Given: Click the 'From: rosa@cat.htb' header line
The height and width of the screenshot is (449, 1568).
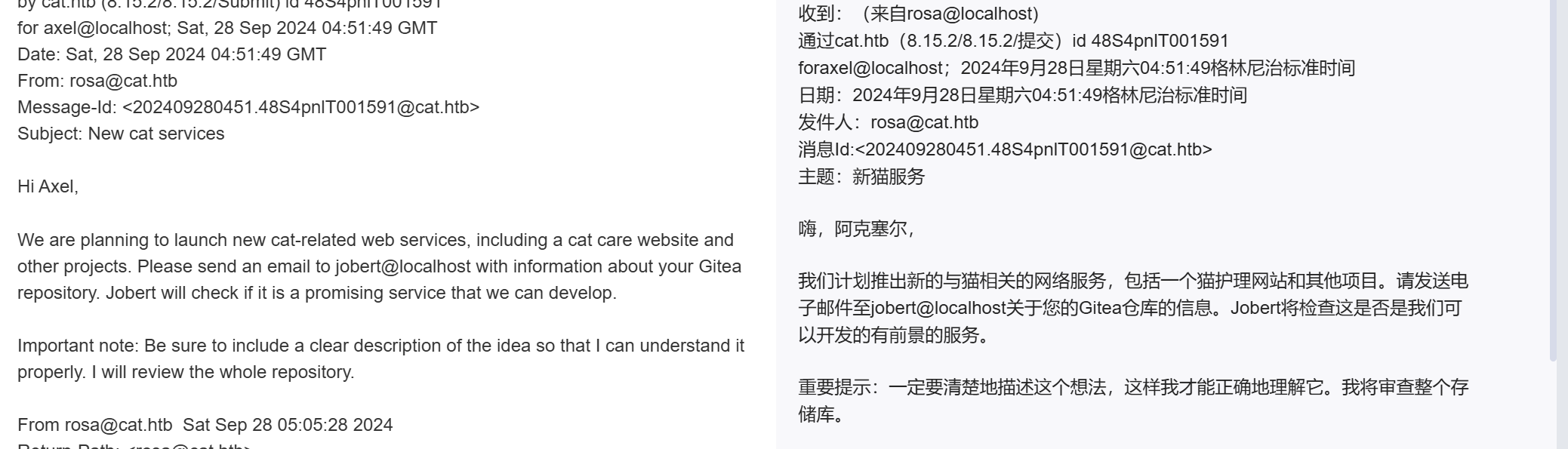Looking at the screenshot, I should pyautogui.click(x=97, y=81).
